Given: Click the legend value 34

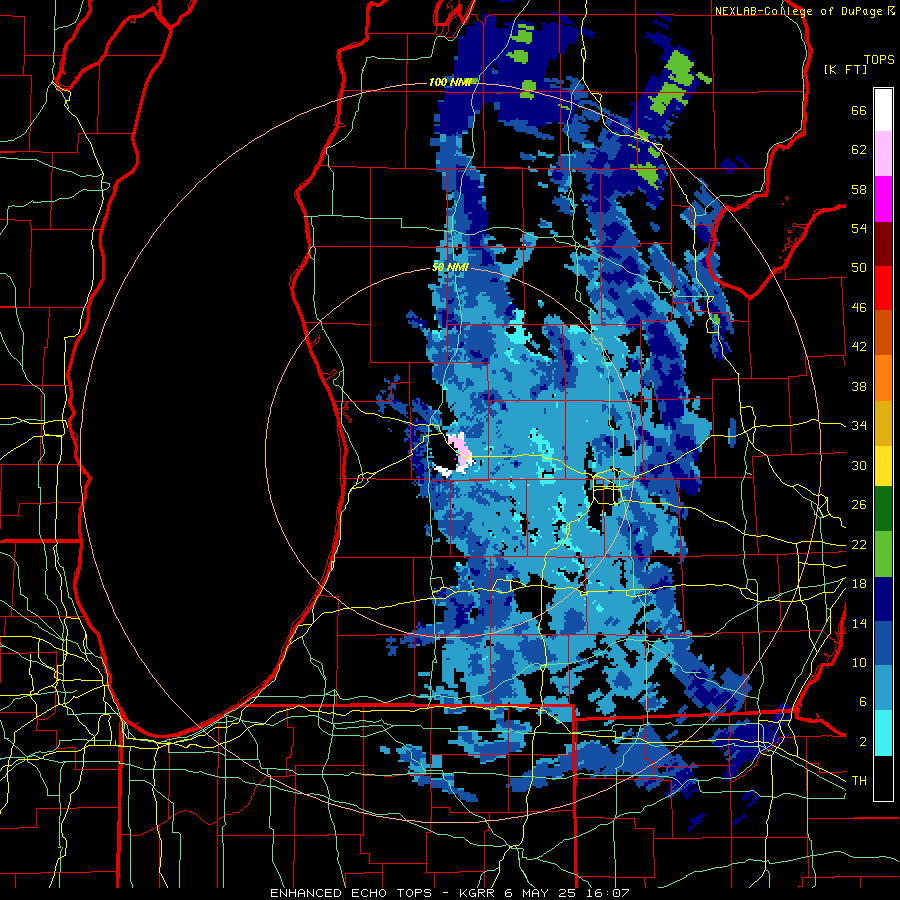Looking at the screenshot, I should [x=859, y=425].
